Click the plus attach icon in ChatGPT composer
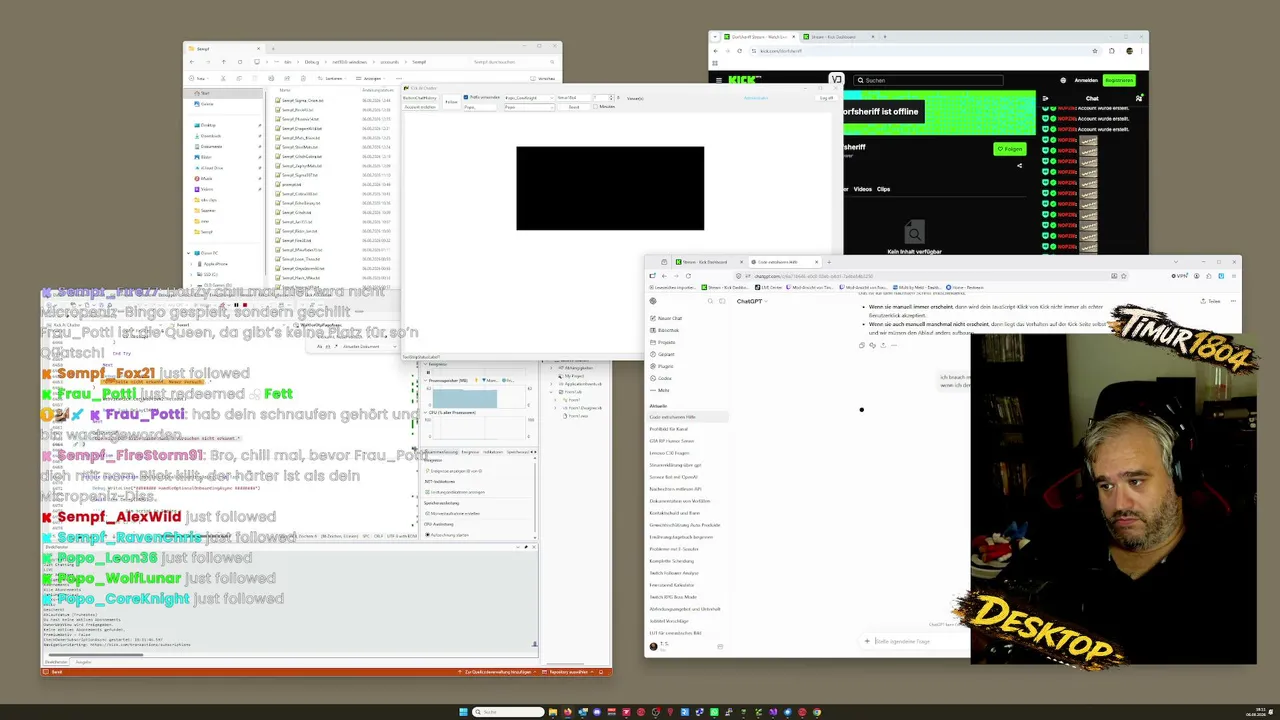 pos(867,641)
